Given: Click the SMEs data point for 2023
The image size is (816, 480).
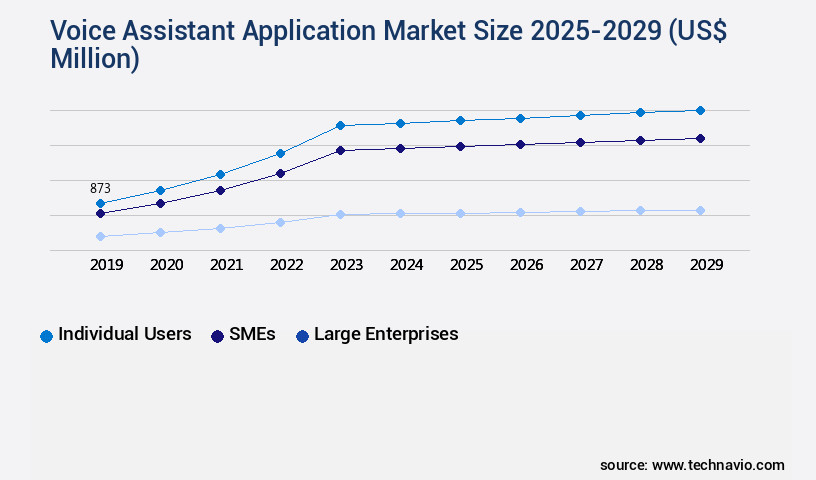Looking at the screenshot, I should 340,150.
